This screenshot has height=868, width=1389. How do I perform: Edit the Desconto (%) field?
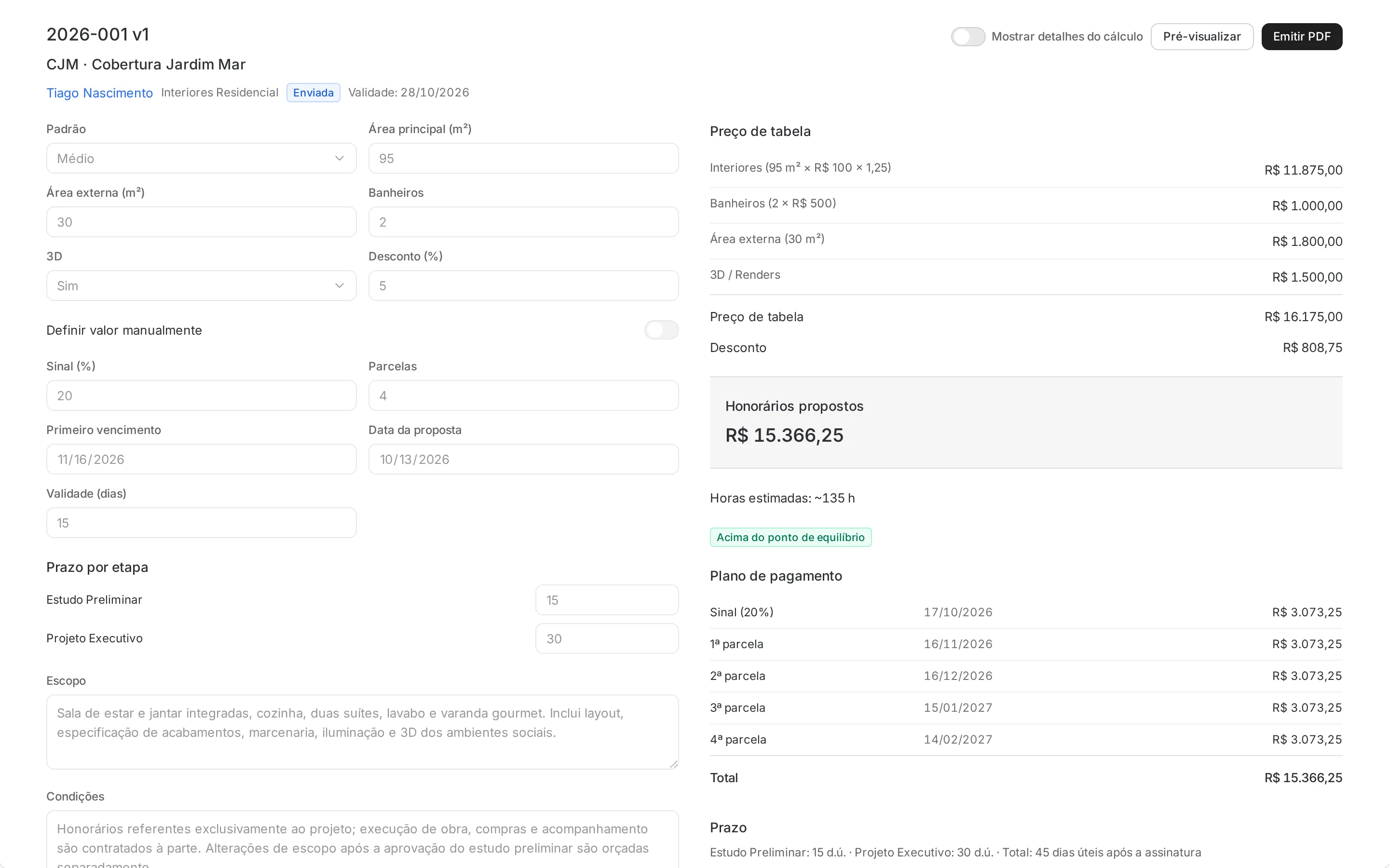(x=523, y=286)
